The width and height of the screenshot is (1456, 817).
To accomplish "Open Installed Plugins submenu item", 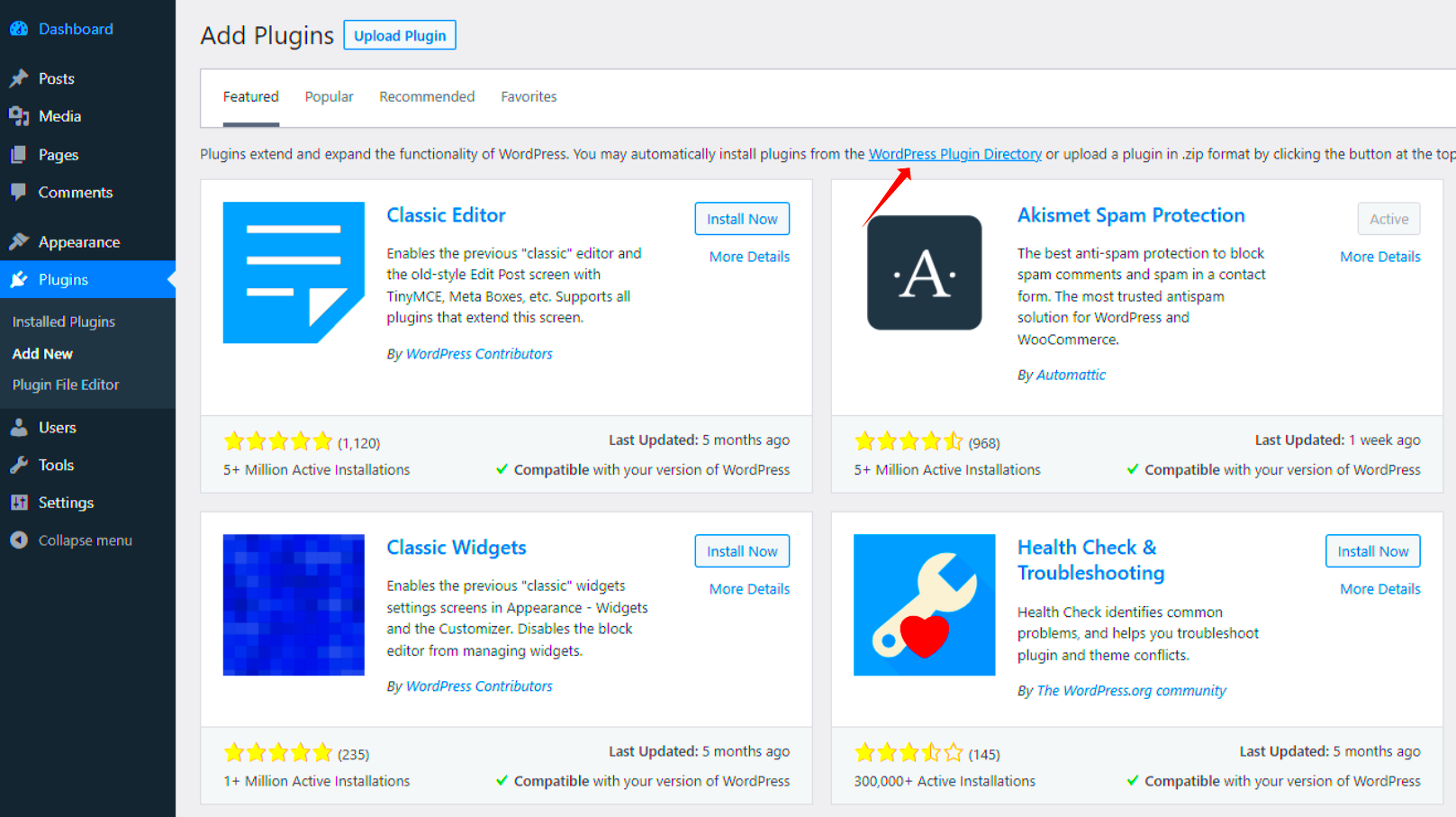I will (x=64, y=322).
